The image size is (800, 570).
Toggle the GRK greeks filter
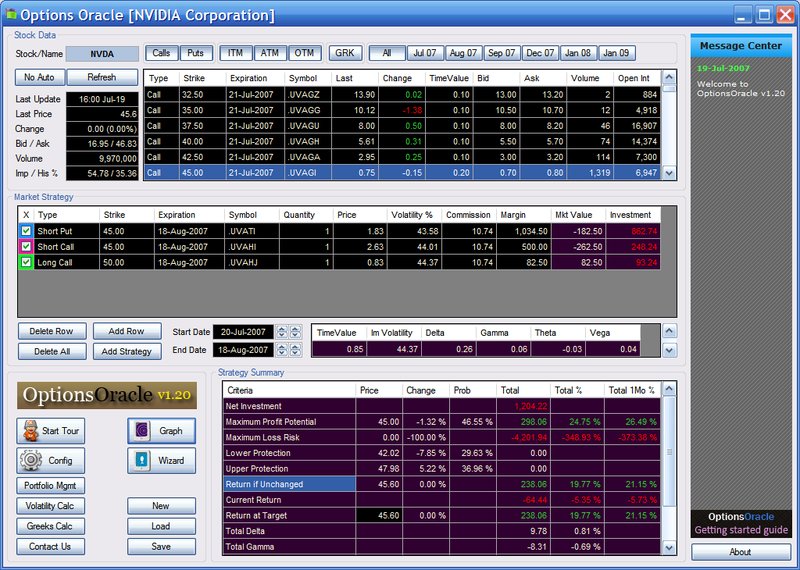345,53
